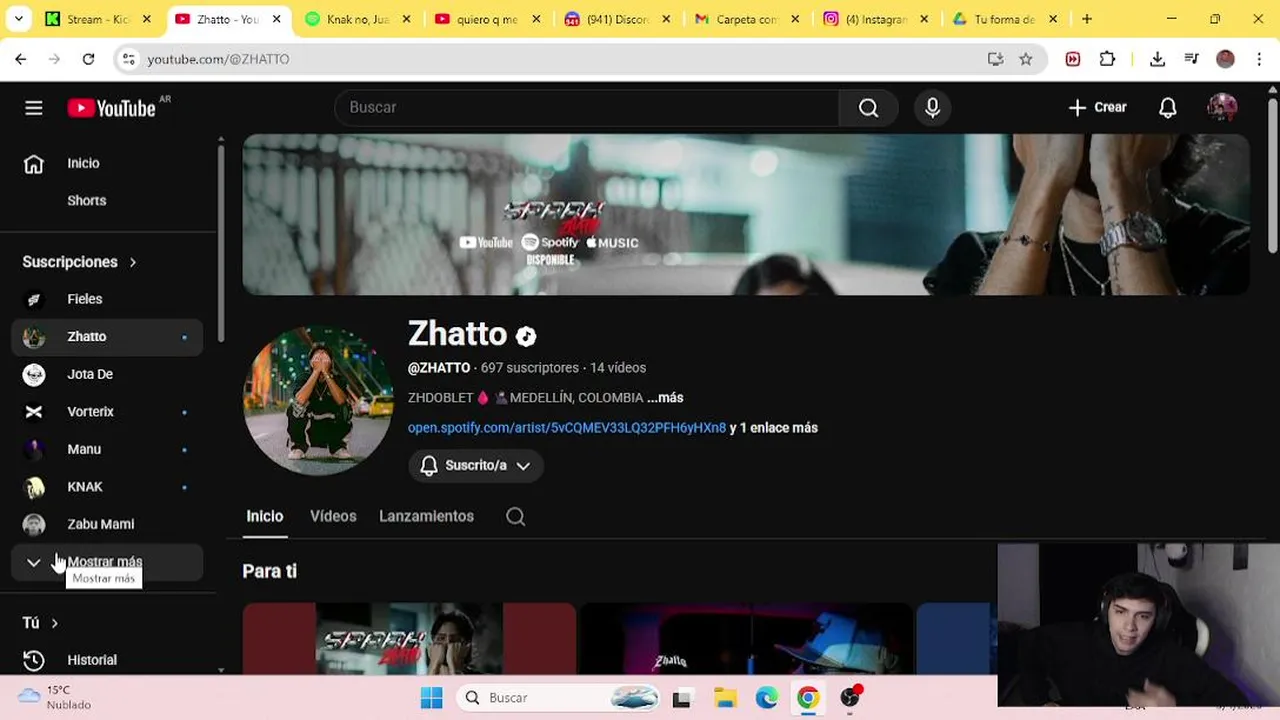Open the media control icon in the toolbar

point(1191,59)
